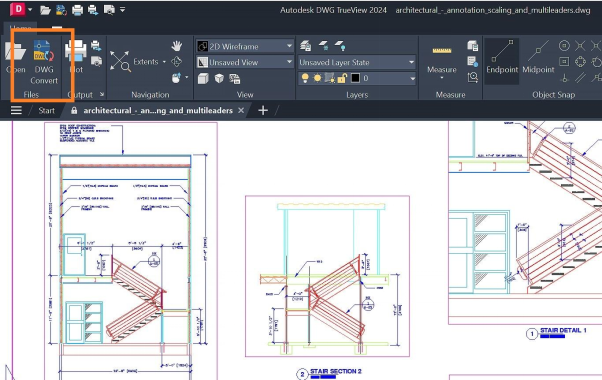Click the large Plot button in Output panel
This screenshot has width=602, height=380.
(x=76, y=57)
